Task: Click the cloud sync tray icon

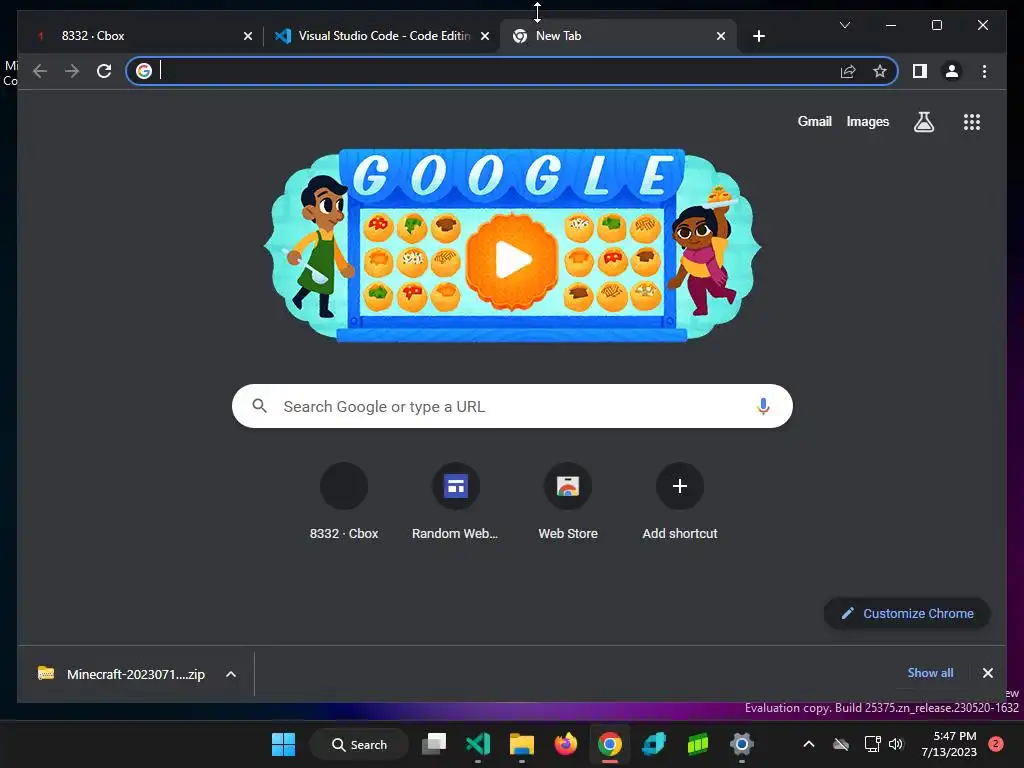Action: [x=840, y=744]
